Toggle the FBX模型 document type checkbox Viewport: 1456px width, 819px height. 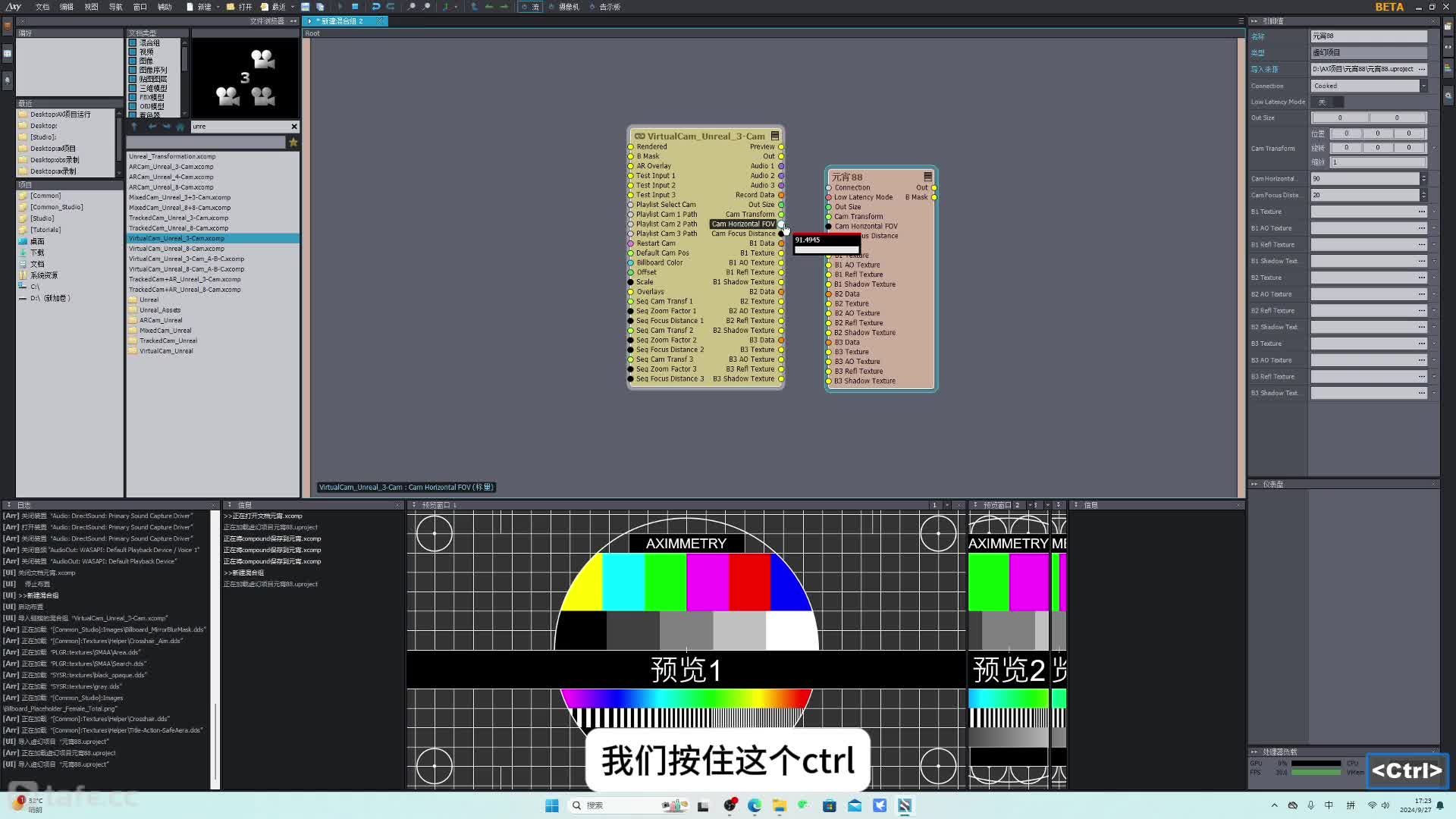click(x=133, y=98)
